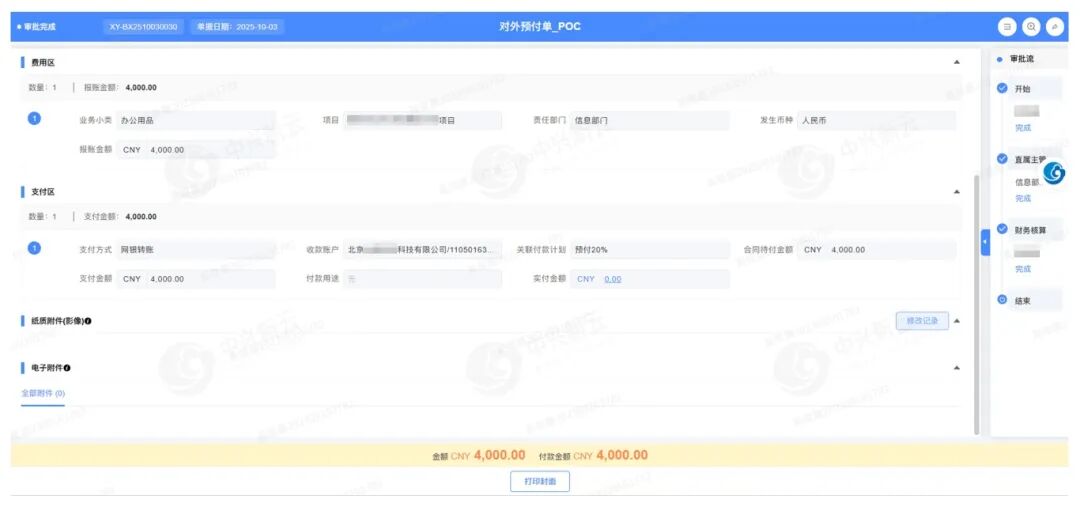The image size is (1080, 507).
Task: Click the pin icon in header
Action: click(1054, 27)
